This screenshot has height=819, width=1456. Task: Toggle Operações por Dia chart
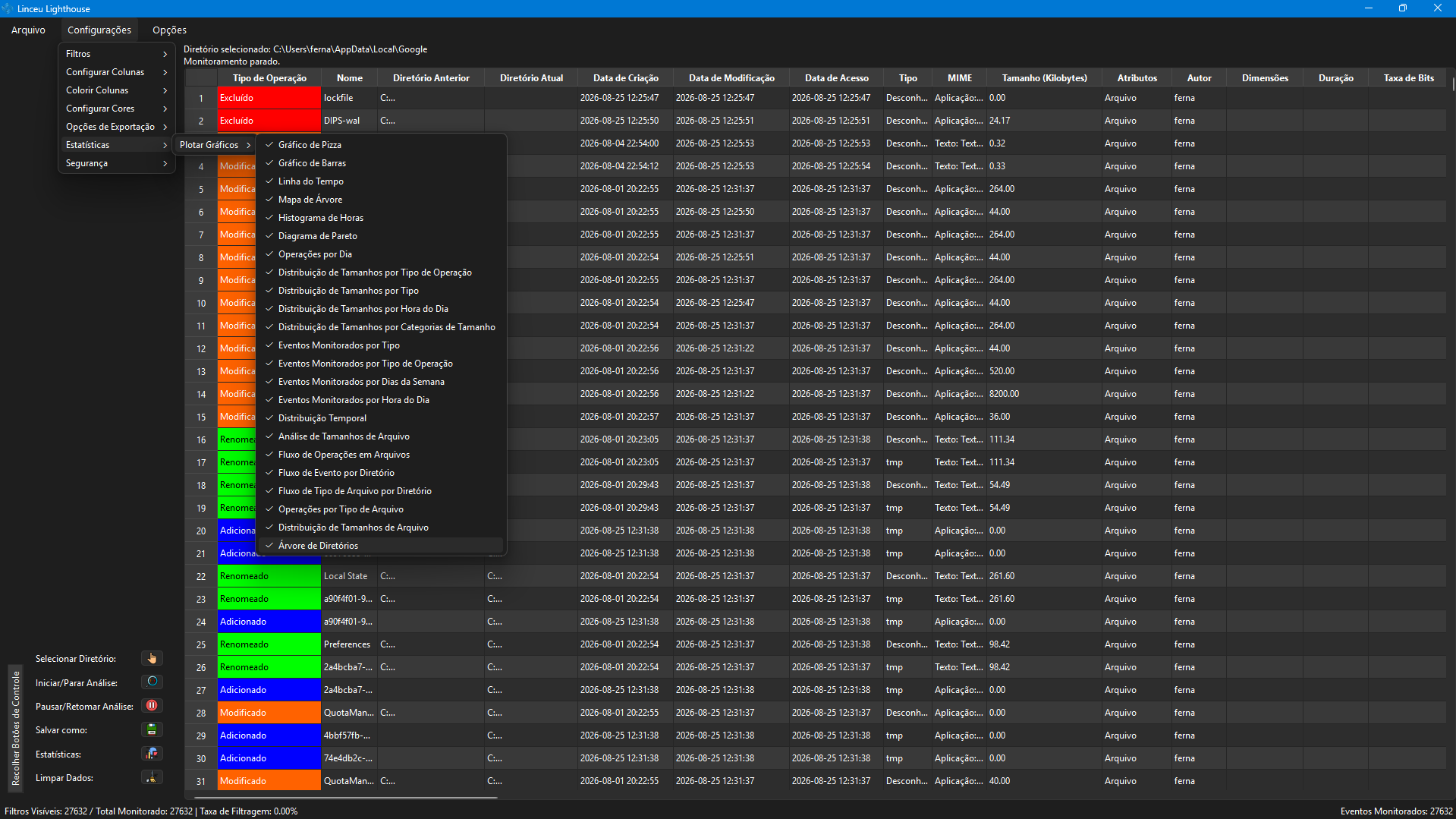[381, 254]
